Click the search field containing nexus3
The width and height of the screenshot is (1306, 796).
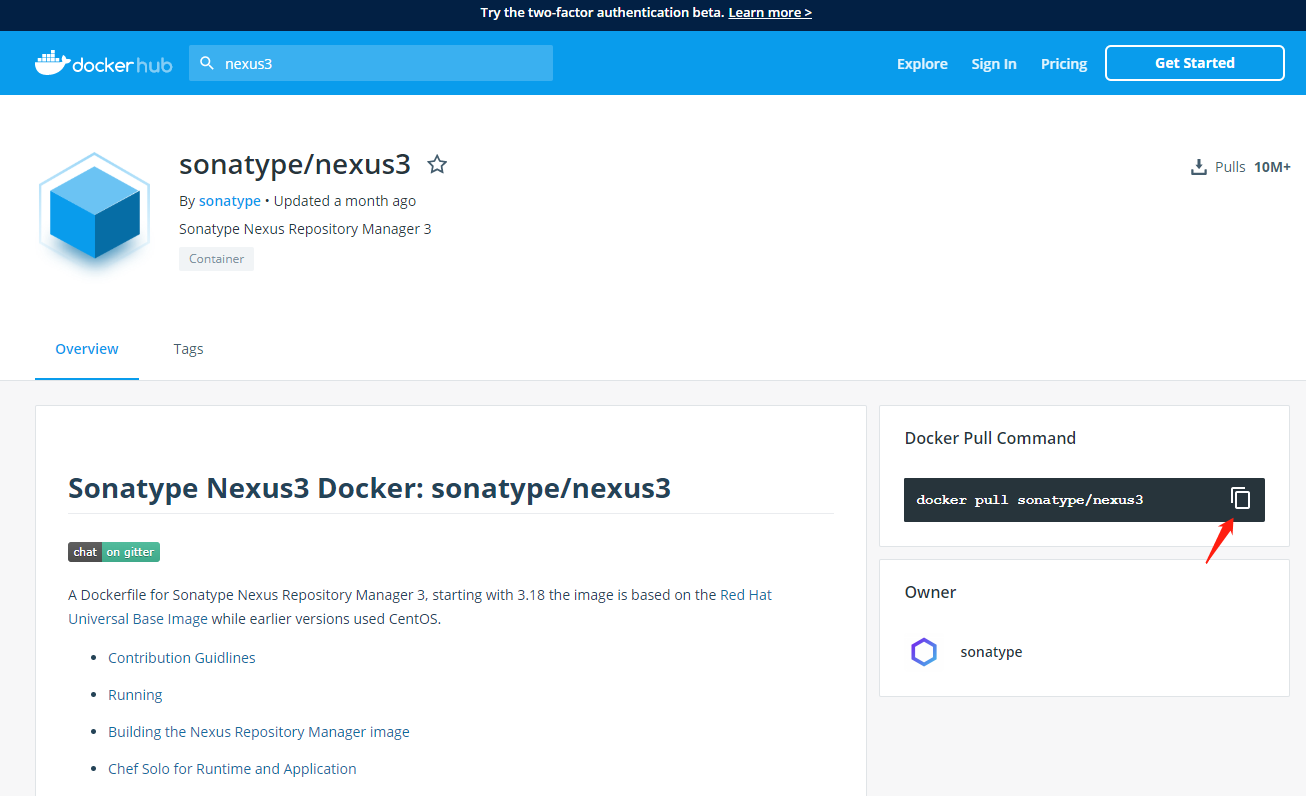[380, 63]
